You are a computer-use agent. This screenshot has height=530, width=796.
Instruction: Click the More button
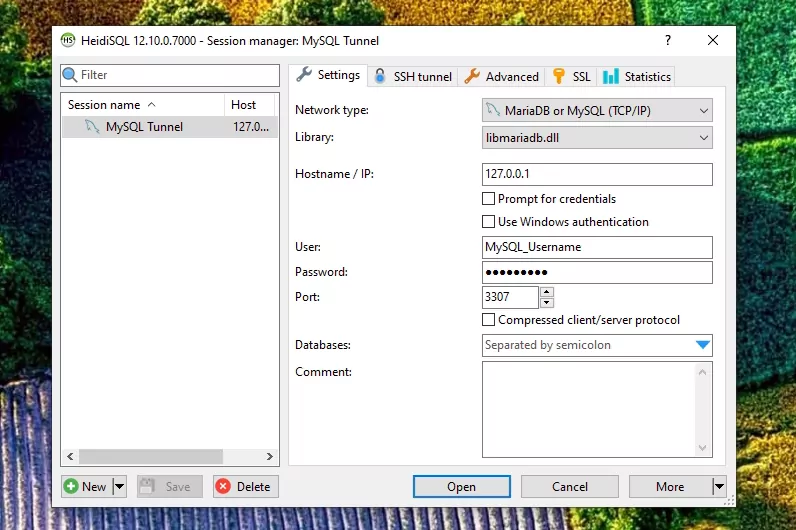tap(671, 486)
